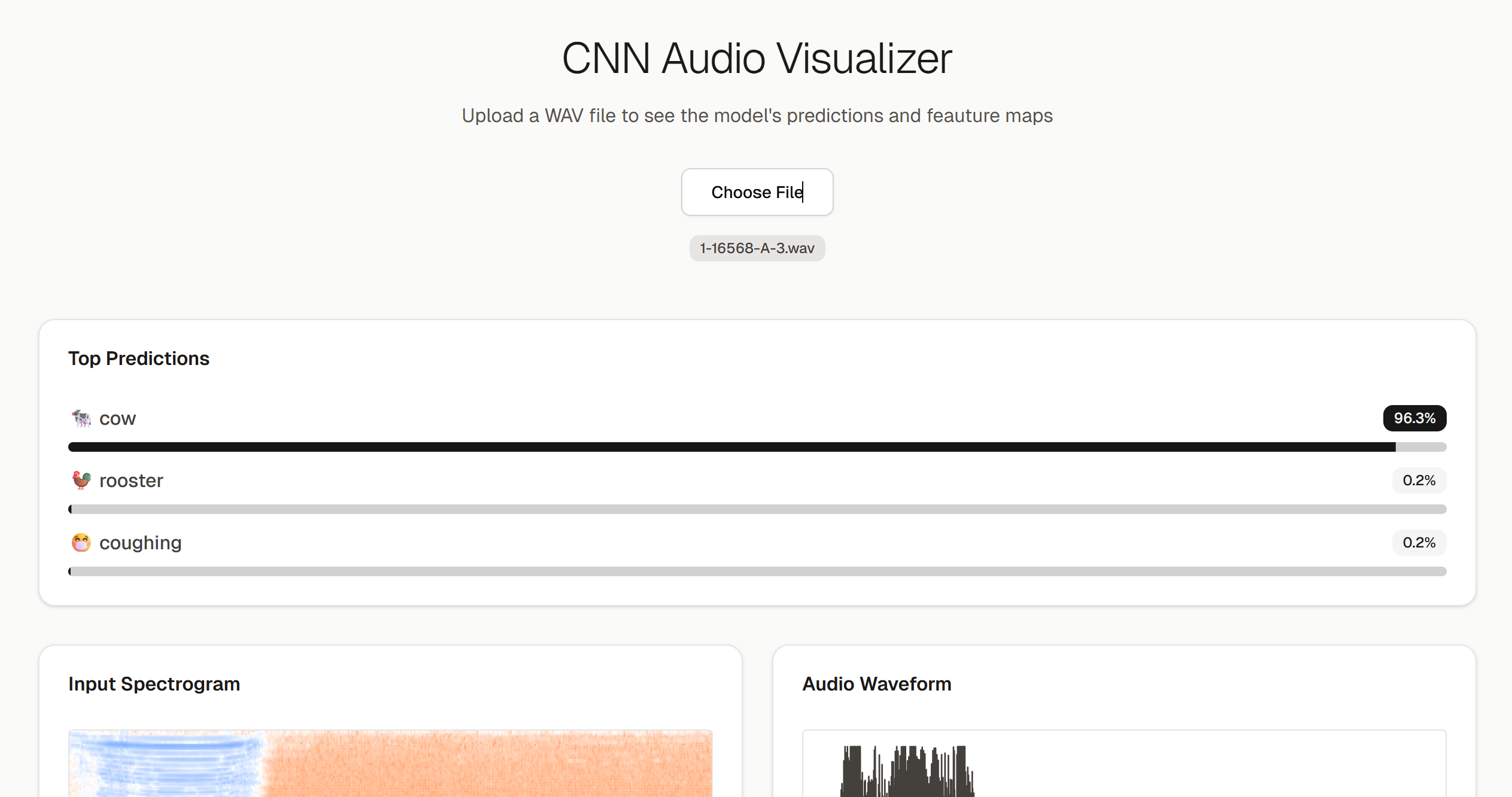Select the 1-16568-A-3.wav filename badge
This screenshot has width=1512, height=797.
click(x=757, y=248)
